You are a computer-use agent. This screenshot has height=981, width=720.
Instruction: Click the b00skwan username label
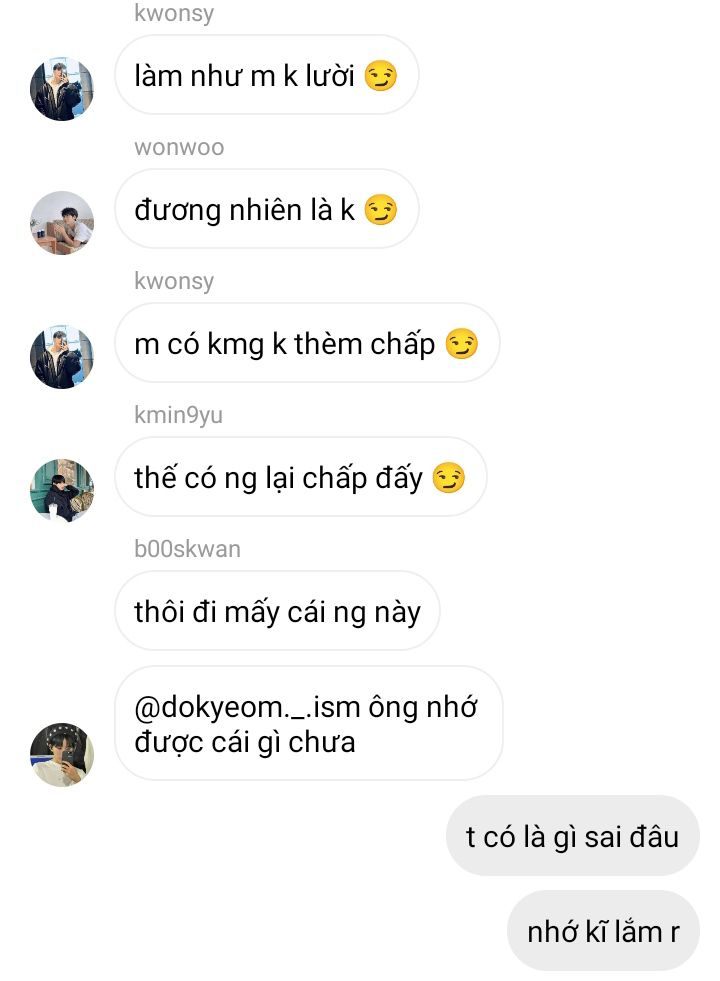point(187,549)
